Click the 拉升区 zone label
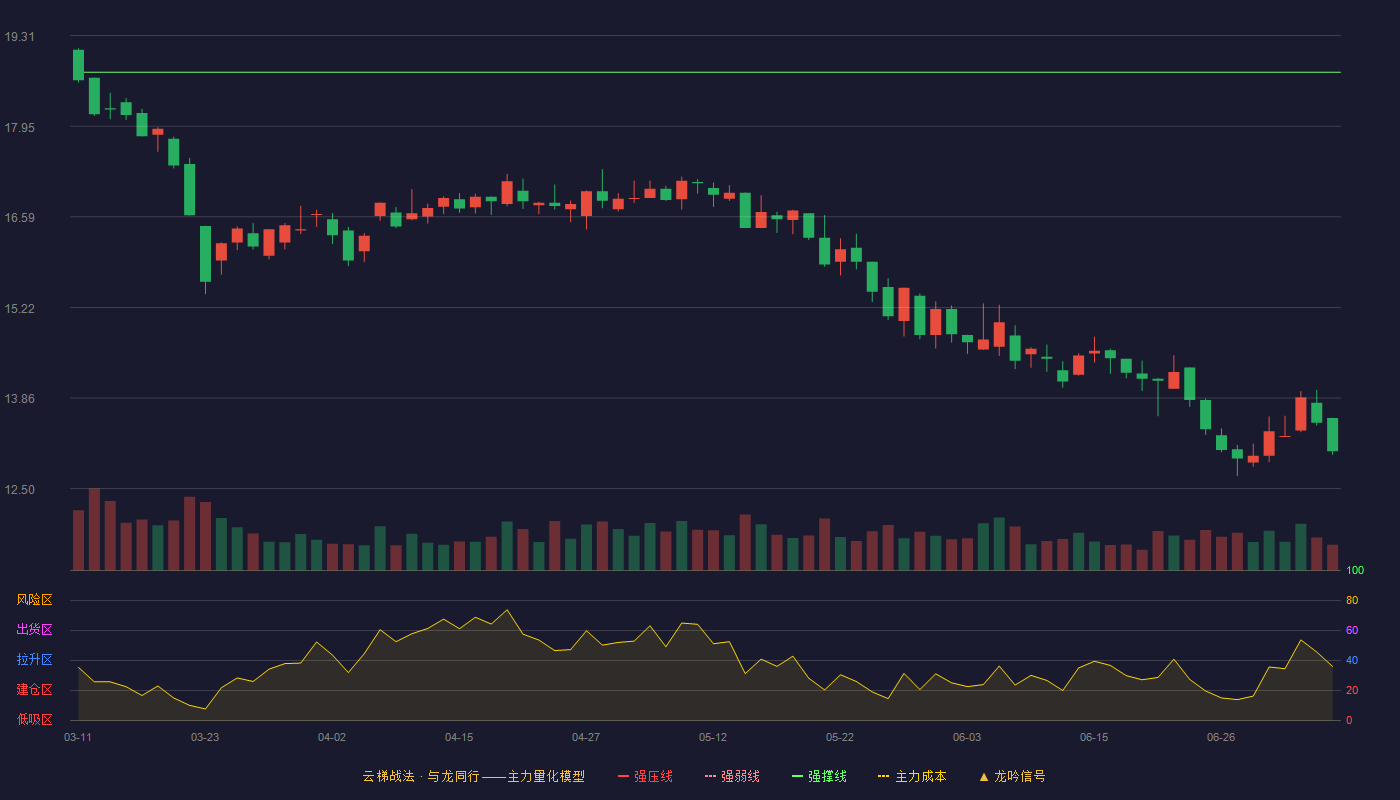1400x800 pixels. [x=34, y=660]
